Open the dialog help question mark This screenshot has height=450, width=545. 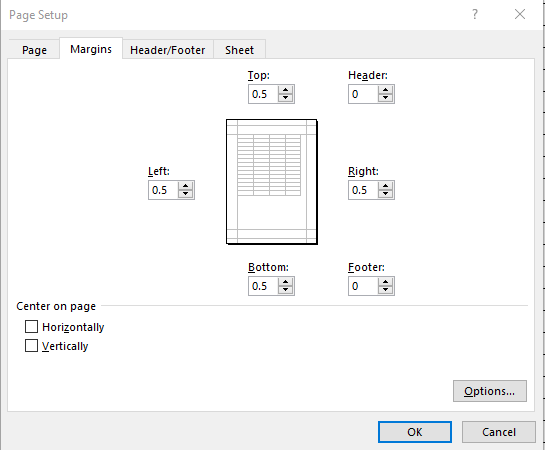475,14
